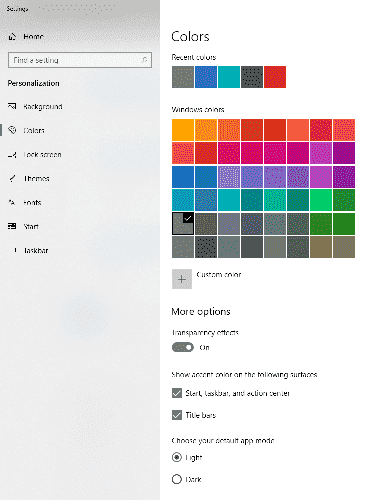Image resolution: width=391 pixels, height=500 pixels.
Task: Pick the red recent color
Action: point(275,77)
